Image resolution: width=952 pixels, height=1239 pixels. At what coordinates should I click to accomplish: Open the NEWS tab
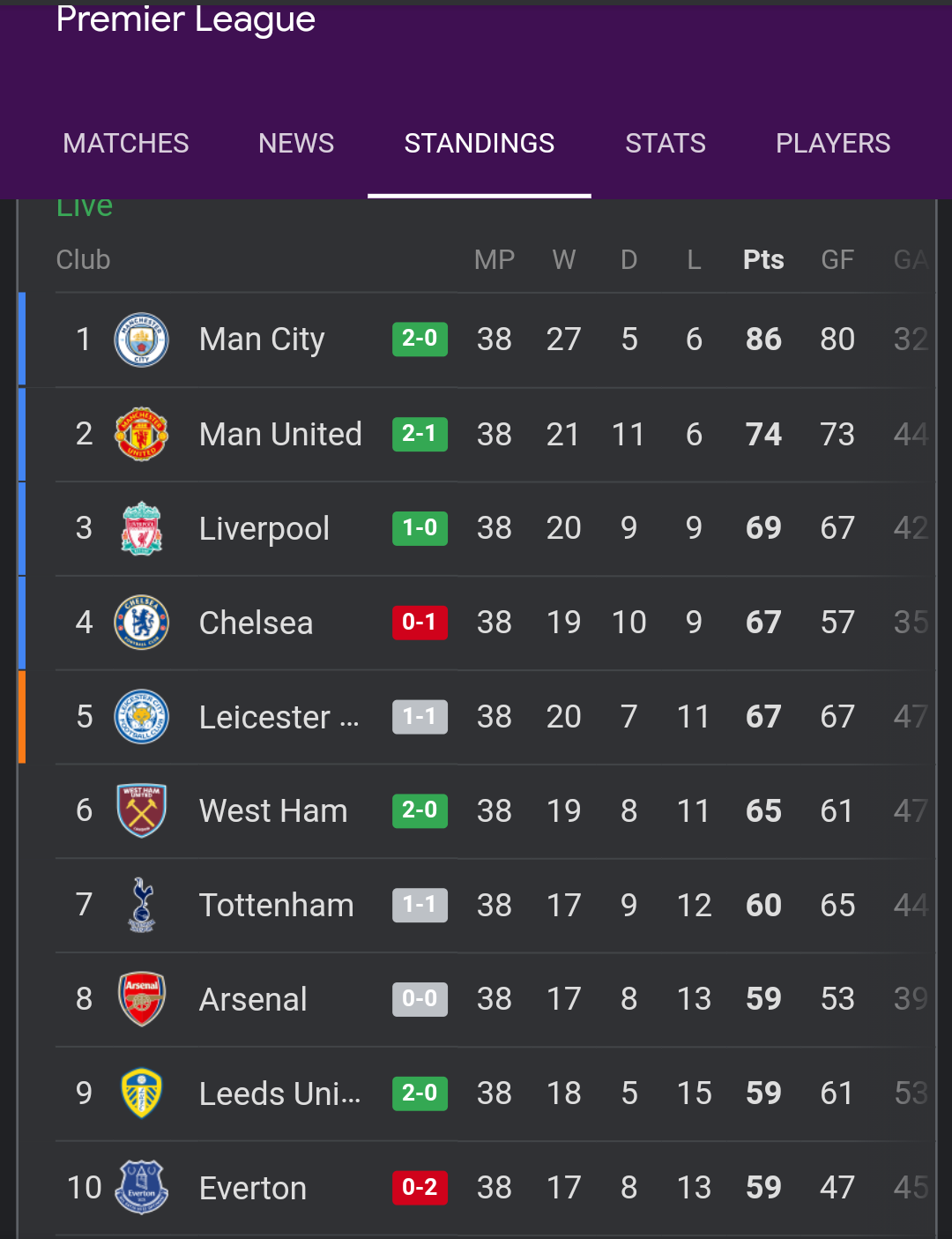click(x=296, y=143)
